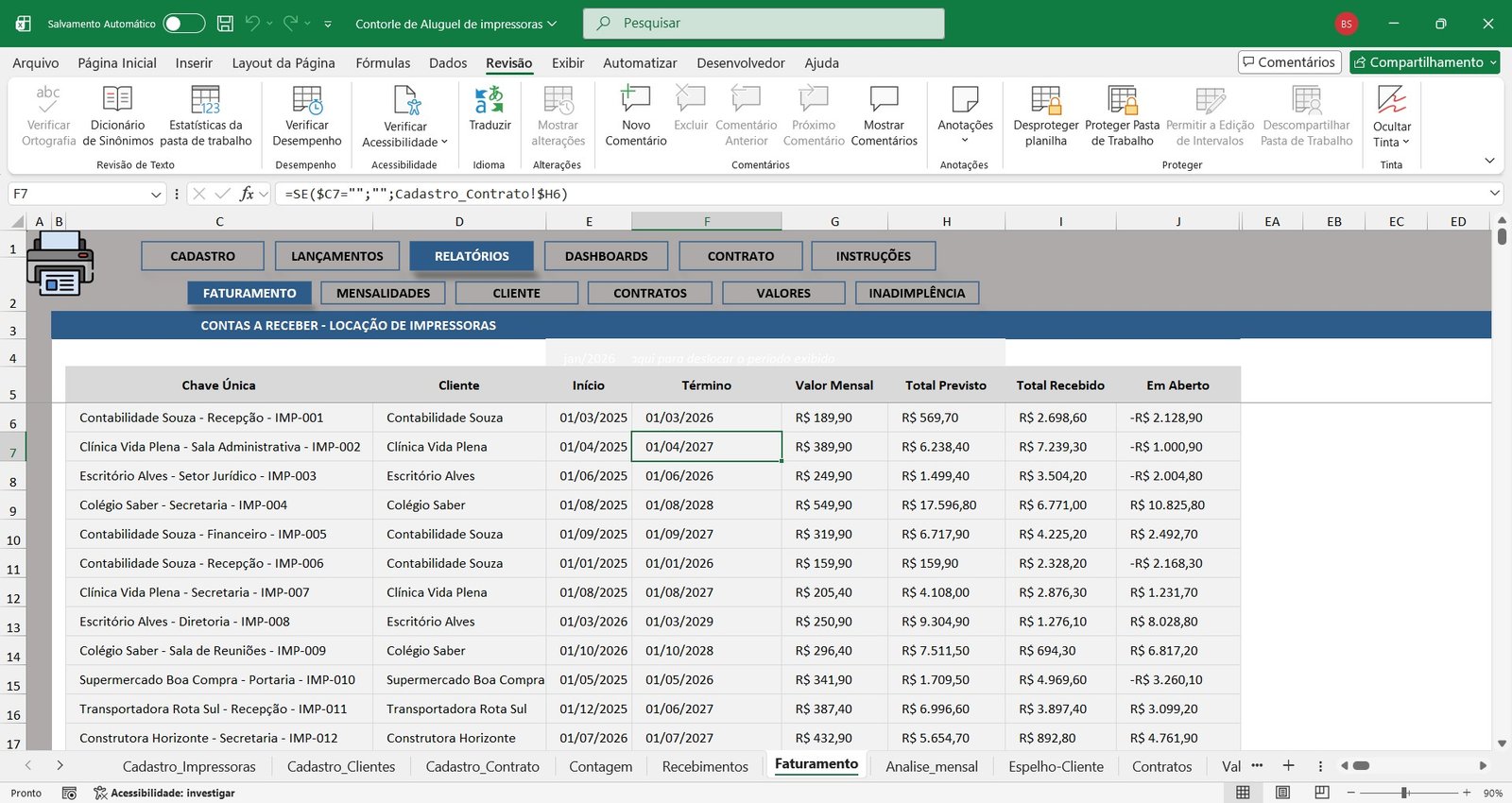Switch to Page Break Preview in status bar
Screen dimensions: 1512x803
[1322, 793]
